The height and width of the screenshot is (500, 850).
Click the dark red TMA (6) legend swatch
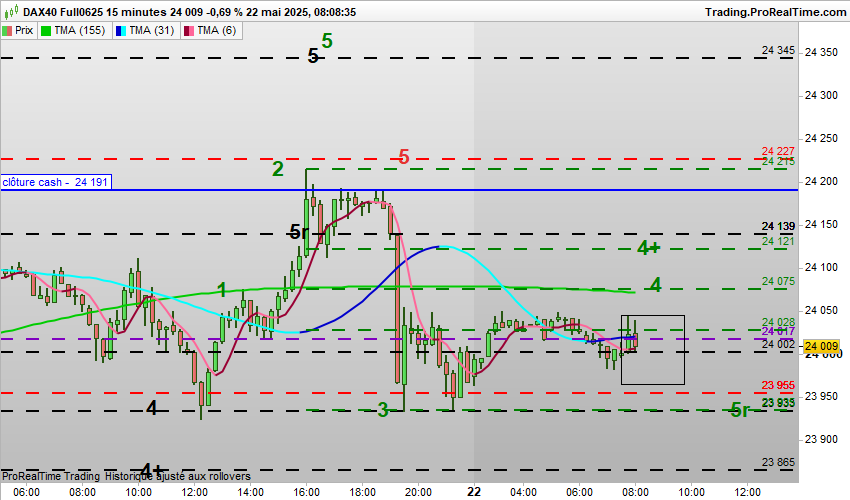point(189,31)
